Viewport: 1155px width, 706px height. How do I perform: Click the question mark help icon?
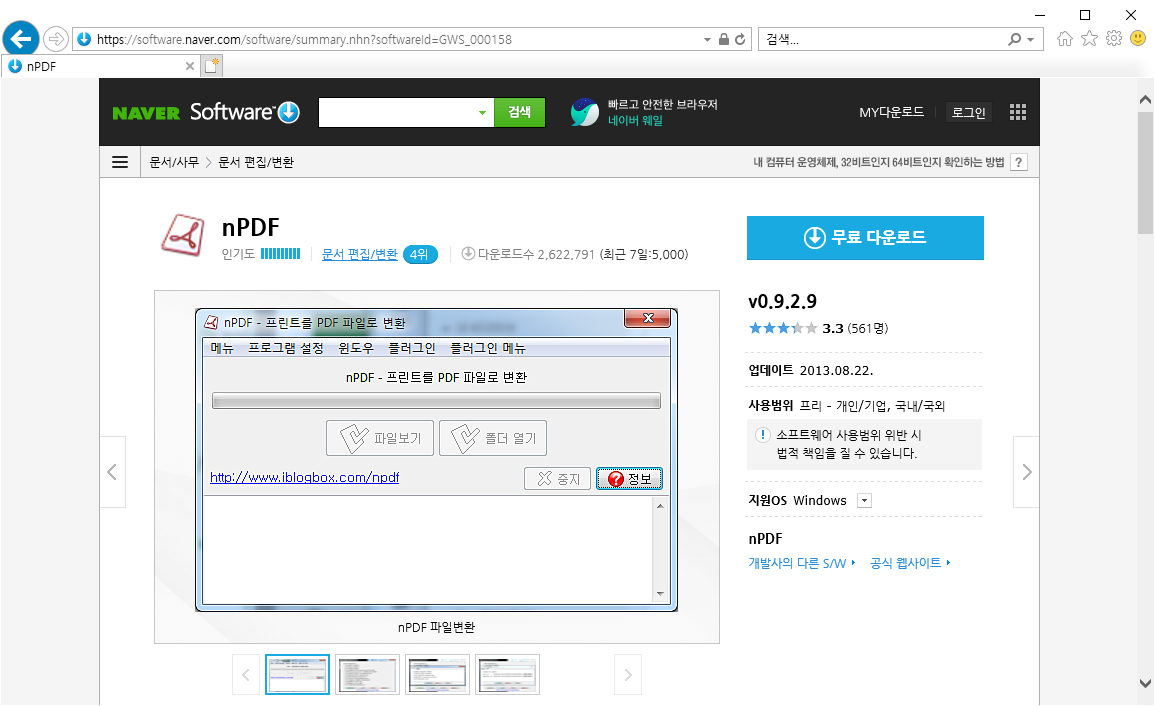click(1019, 162)
